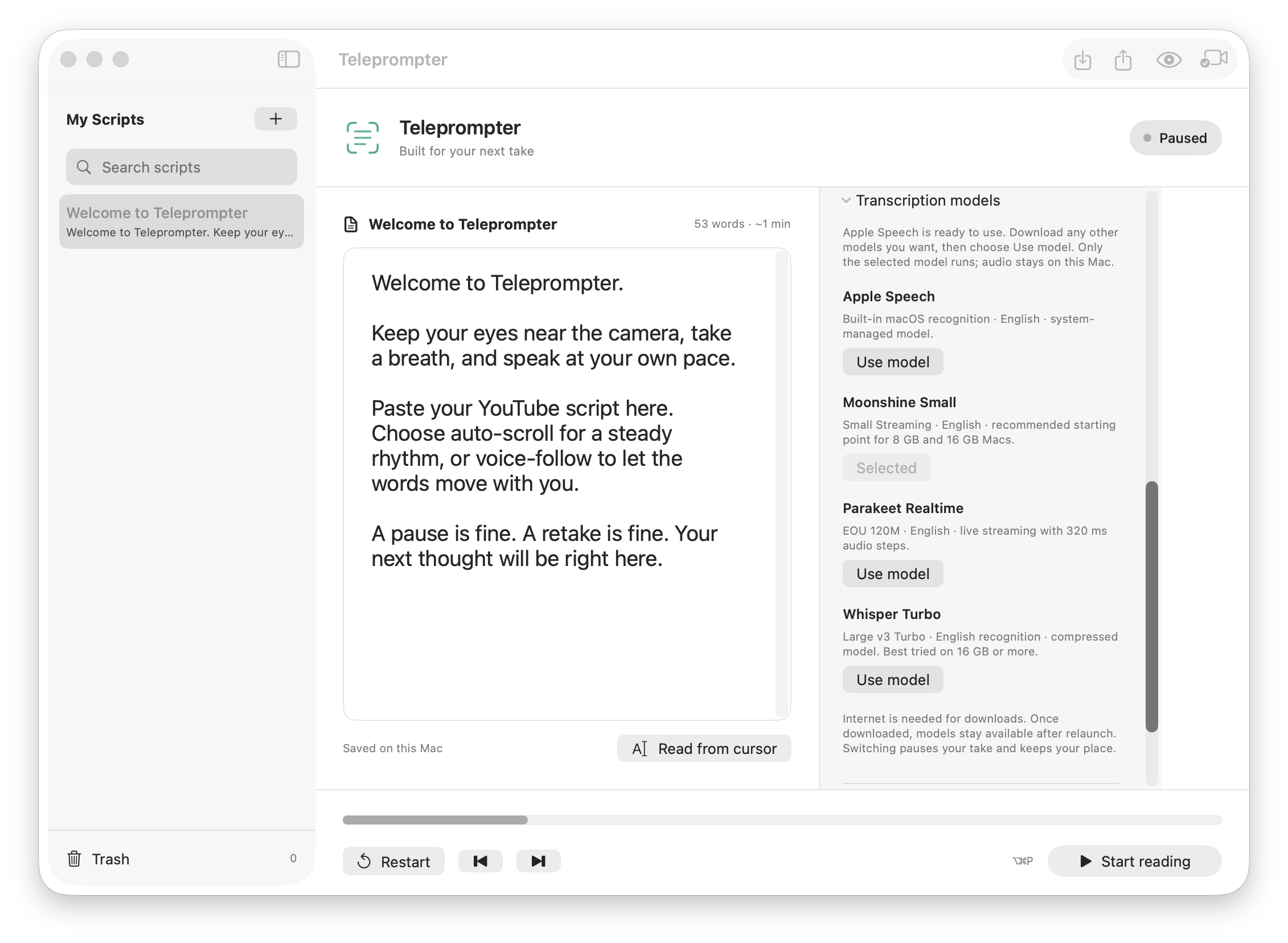
Task: Click Selected under Moonshine Small
Action: tap(886, 468)
